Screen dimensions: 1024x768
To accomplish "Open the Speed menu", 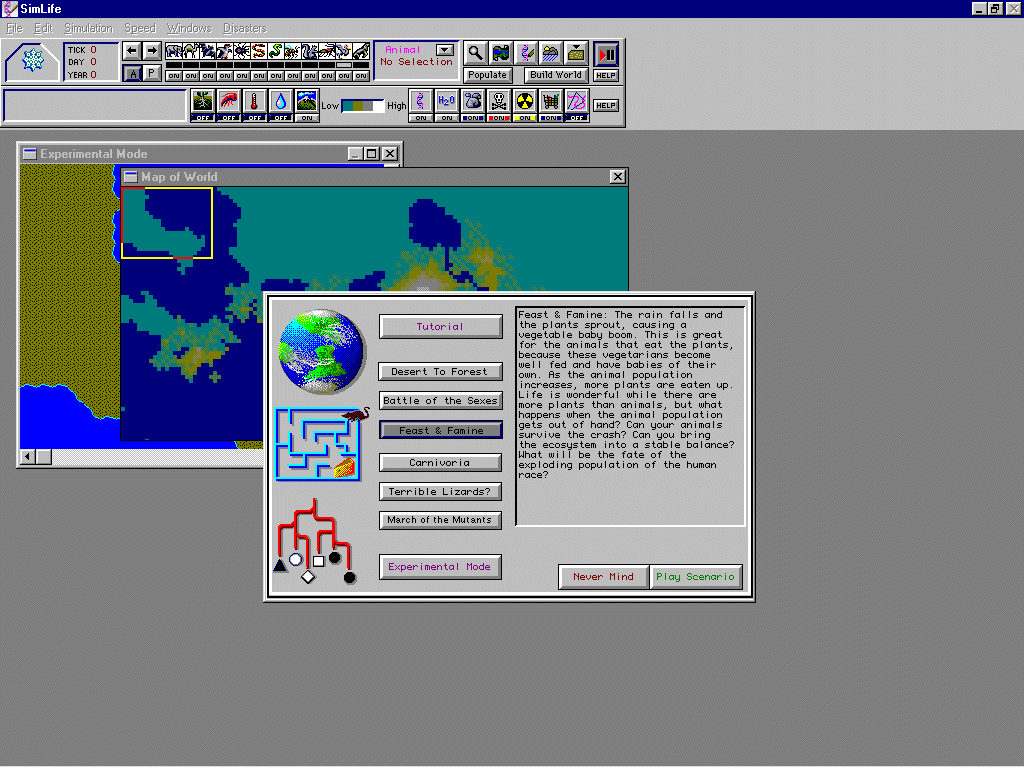I will [x=140, y=28].
